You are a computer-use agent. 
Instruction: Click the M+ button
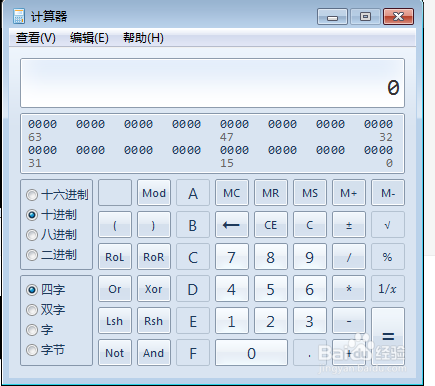(x=349, y=193)
